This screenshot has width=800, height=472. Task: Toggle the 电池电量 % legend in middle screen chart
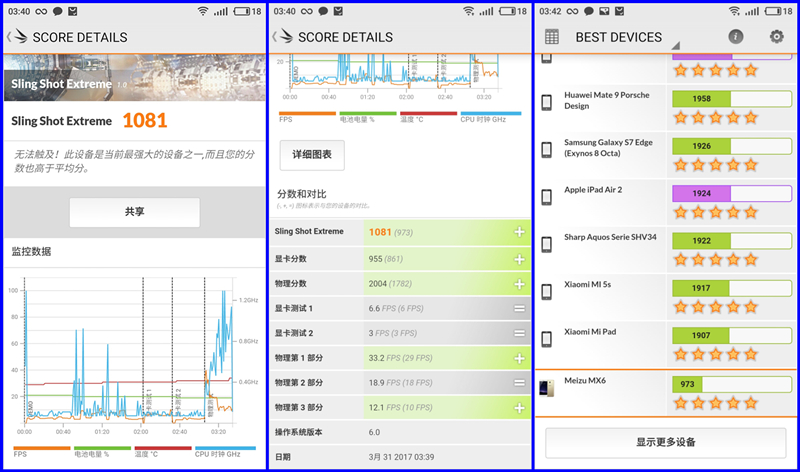[368, 117]
